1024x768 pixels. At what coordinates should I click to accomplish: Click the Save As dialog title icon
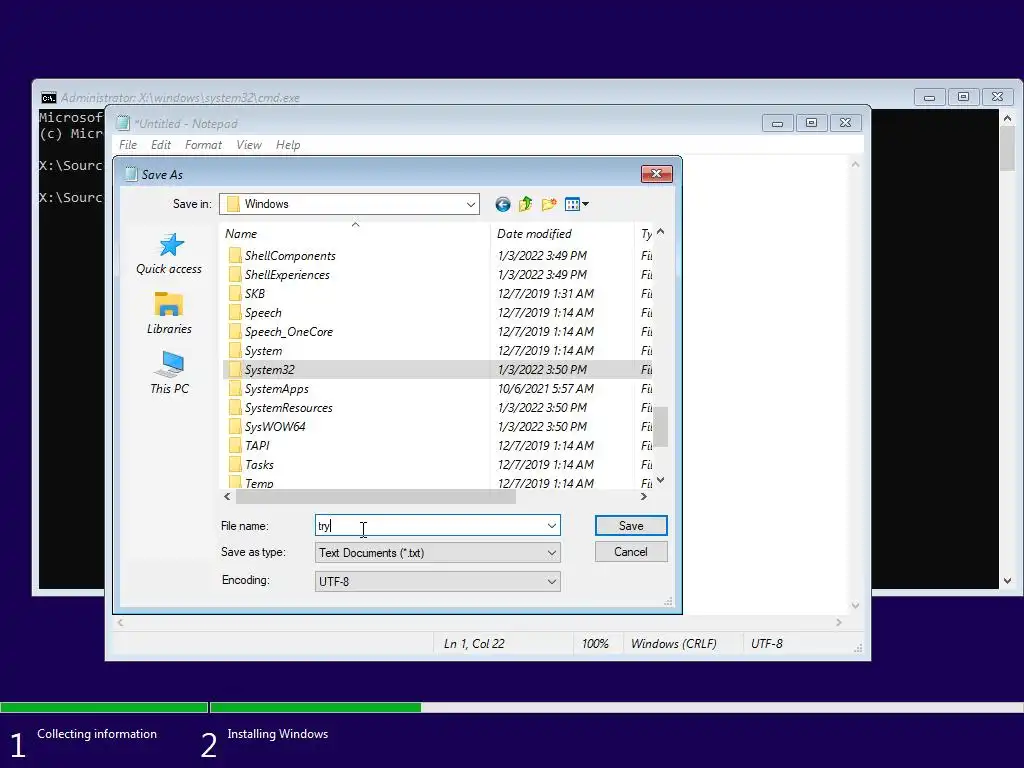point(131,174)
